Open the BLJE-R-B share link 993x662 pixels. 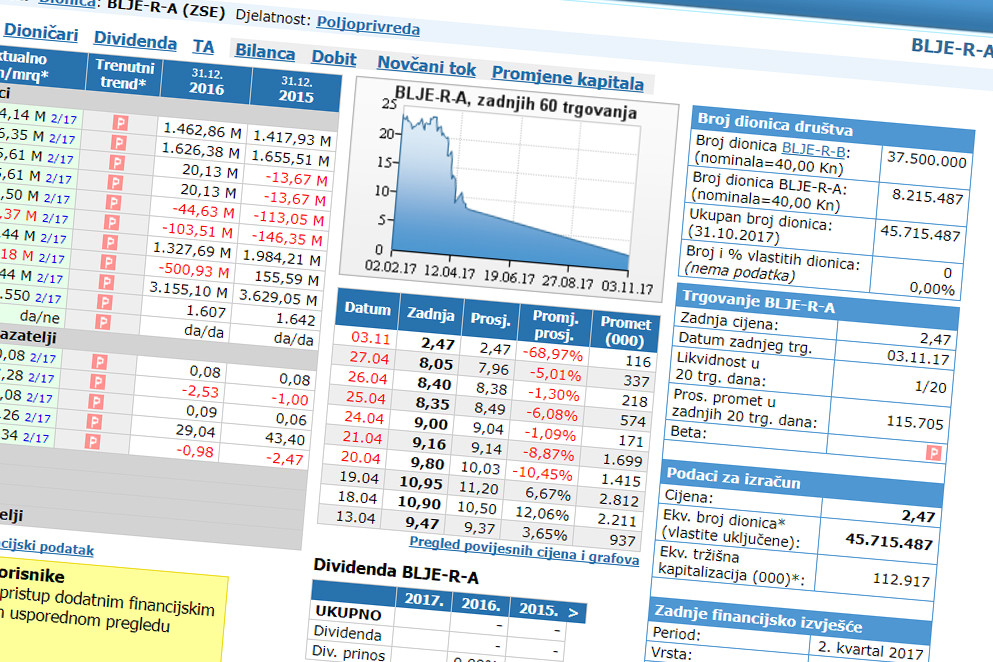[814, 150]
